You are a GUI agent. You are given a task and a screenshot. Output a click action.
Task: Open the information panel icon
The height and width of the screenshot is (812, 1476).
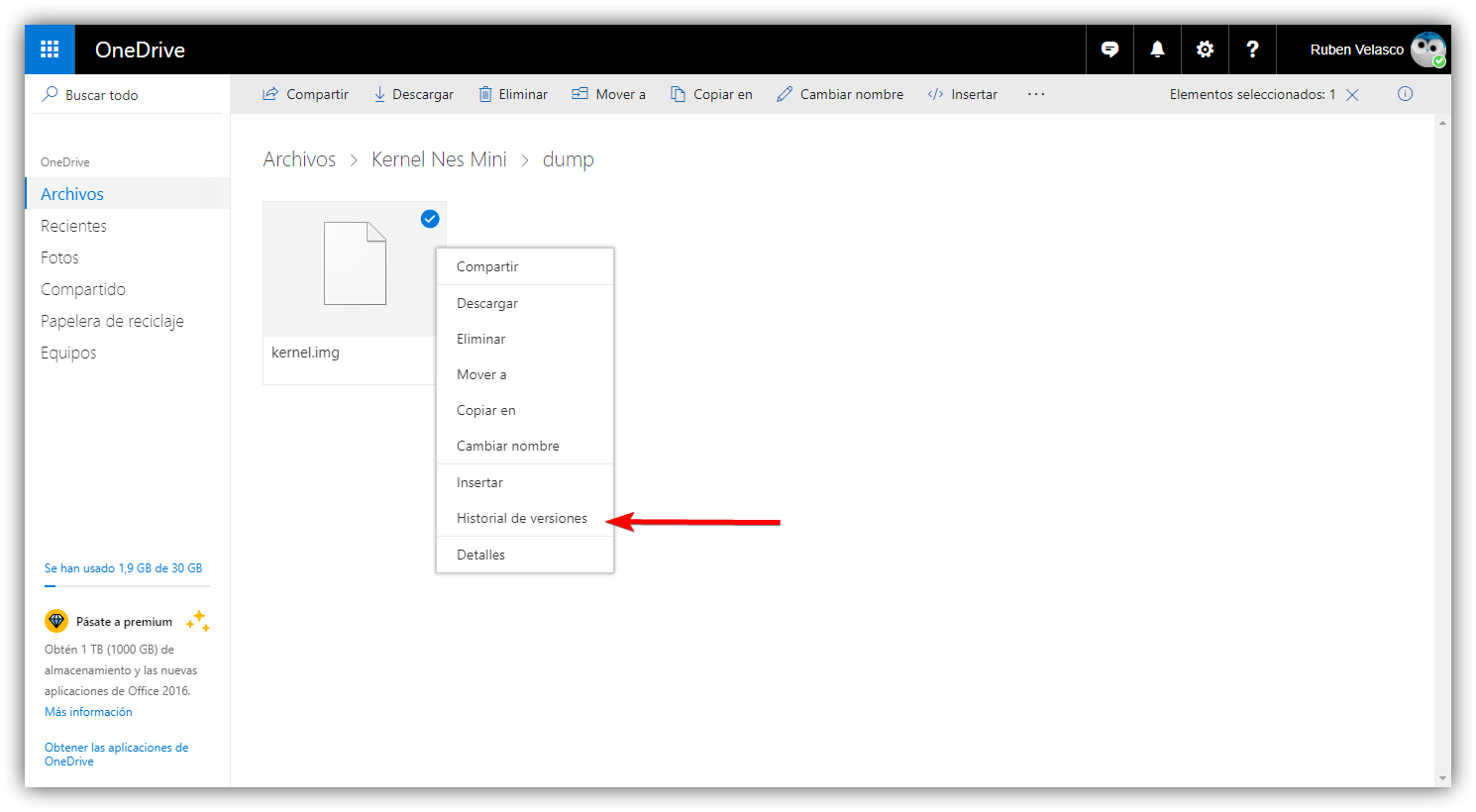tap(1405, 93)
